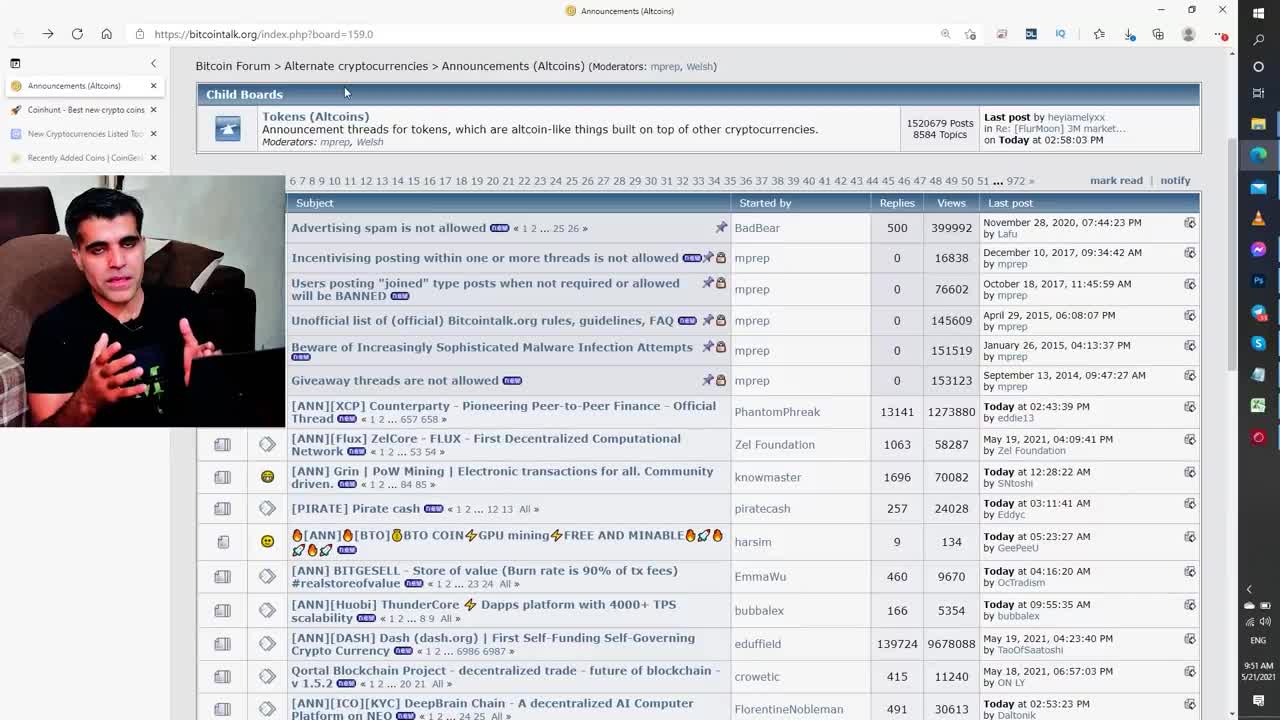Jump to last post in Grin thread
The width and height of the screenshot is (1280, 720).
tap(1189, 472)
